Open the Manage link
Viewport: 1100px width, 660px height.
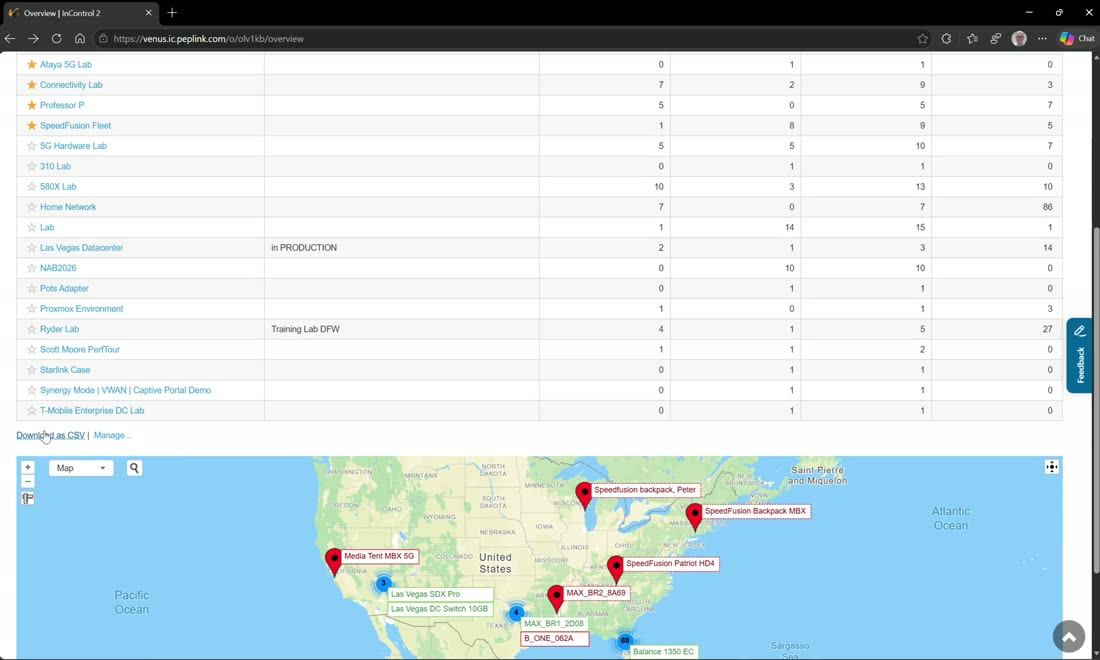[112, 436]
